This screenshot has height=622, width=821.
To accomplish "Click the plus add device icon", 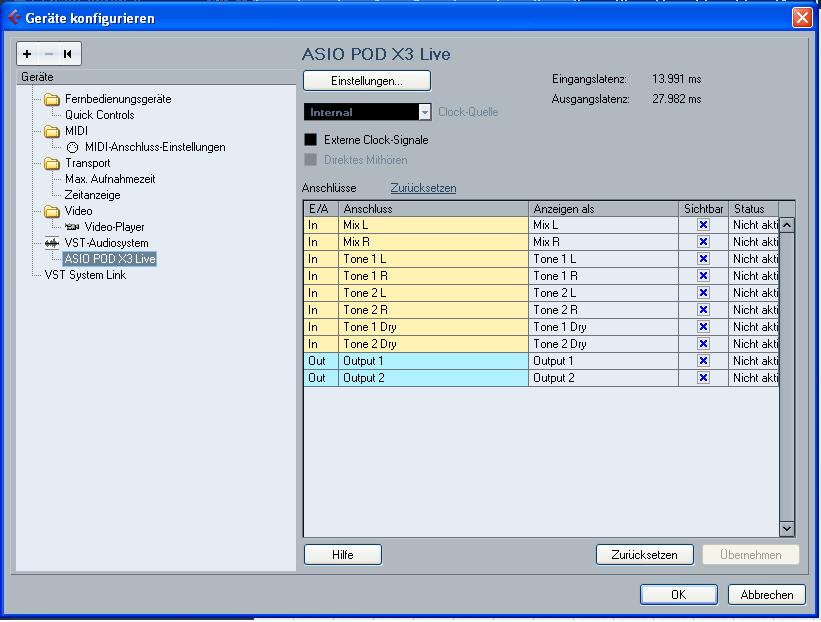I will tap(27, 53).
